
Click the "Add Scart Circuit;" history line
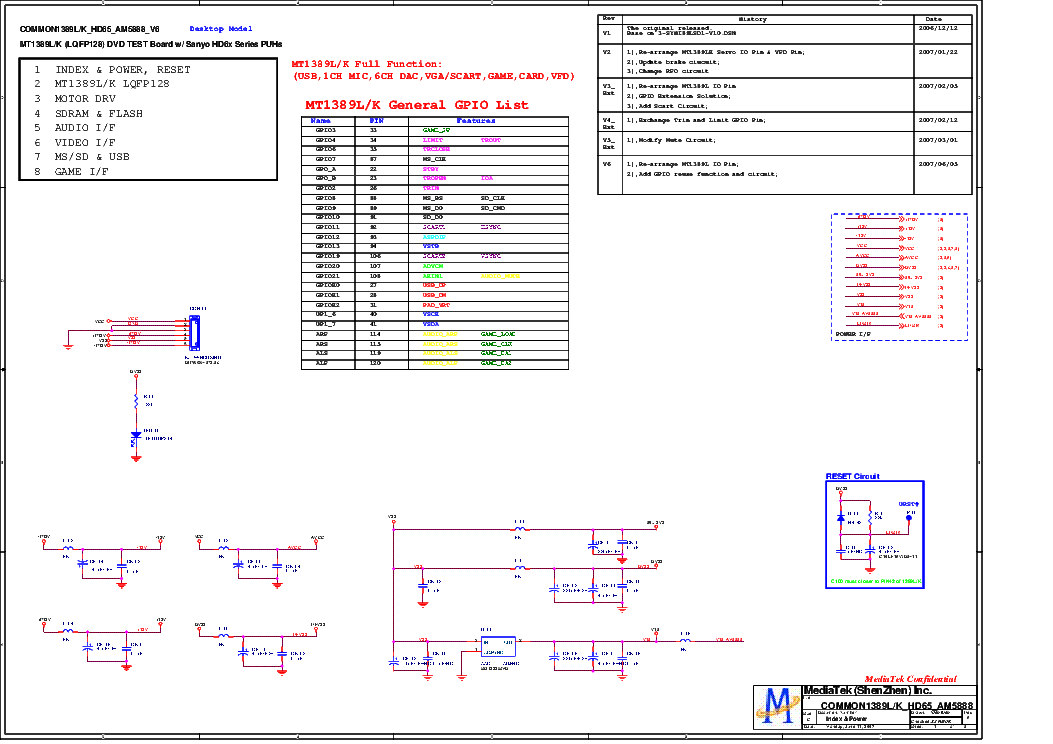(666, 106)
